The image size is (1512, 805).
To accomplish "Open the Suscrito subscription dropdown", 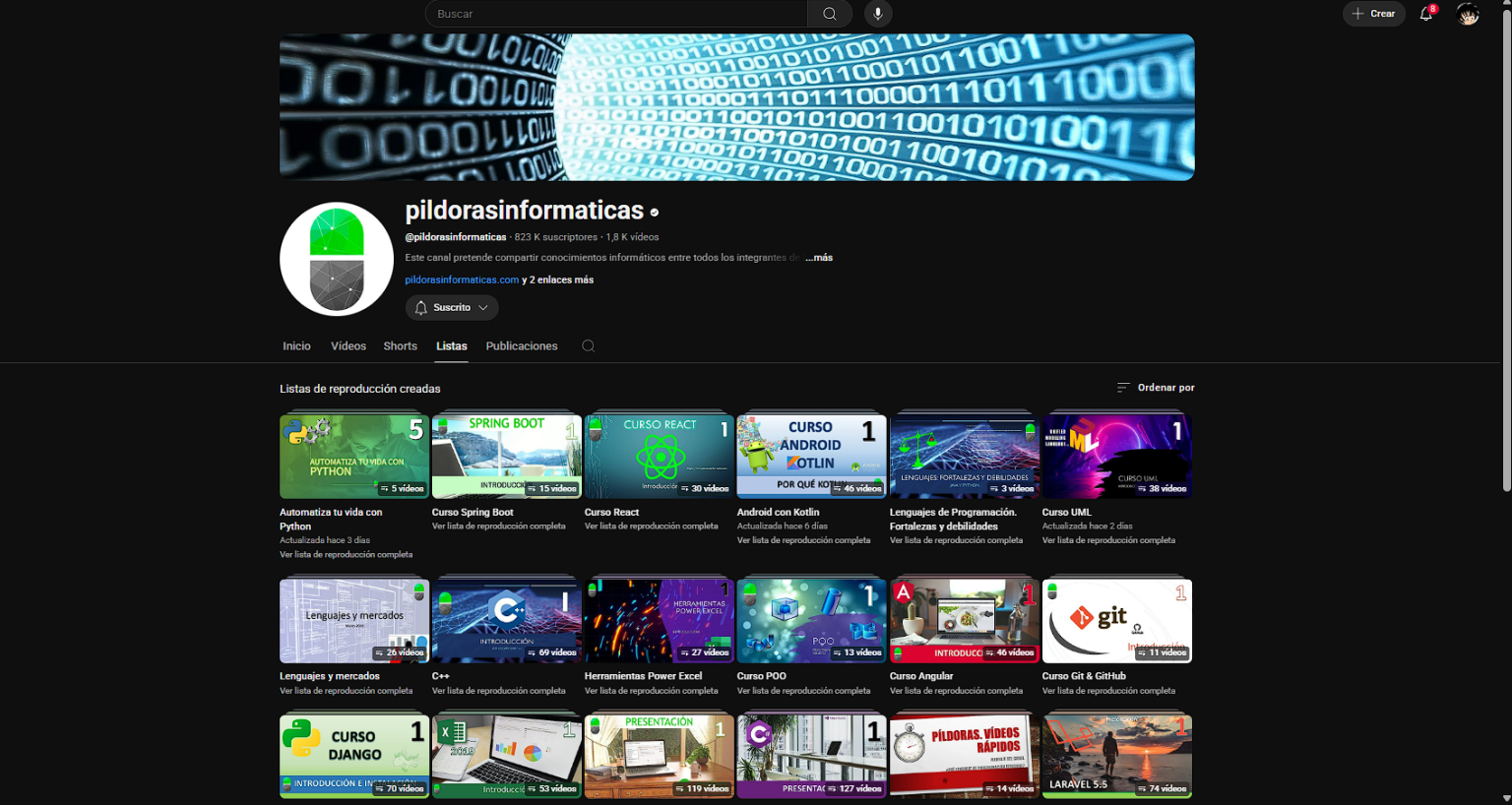I will point(452,308).
